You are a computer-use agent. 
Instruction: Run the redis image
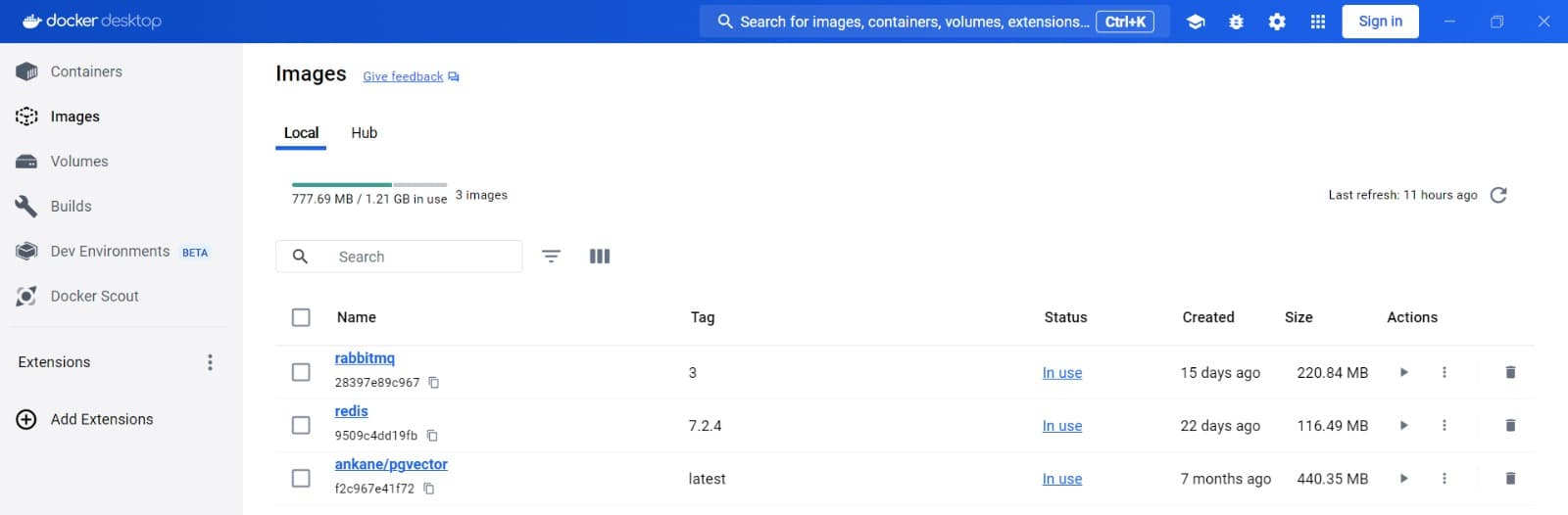coord(1403,426)
